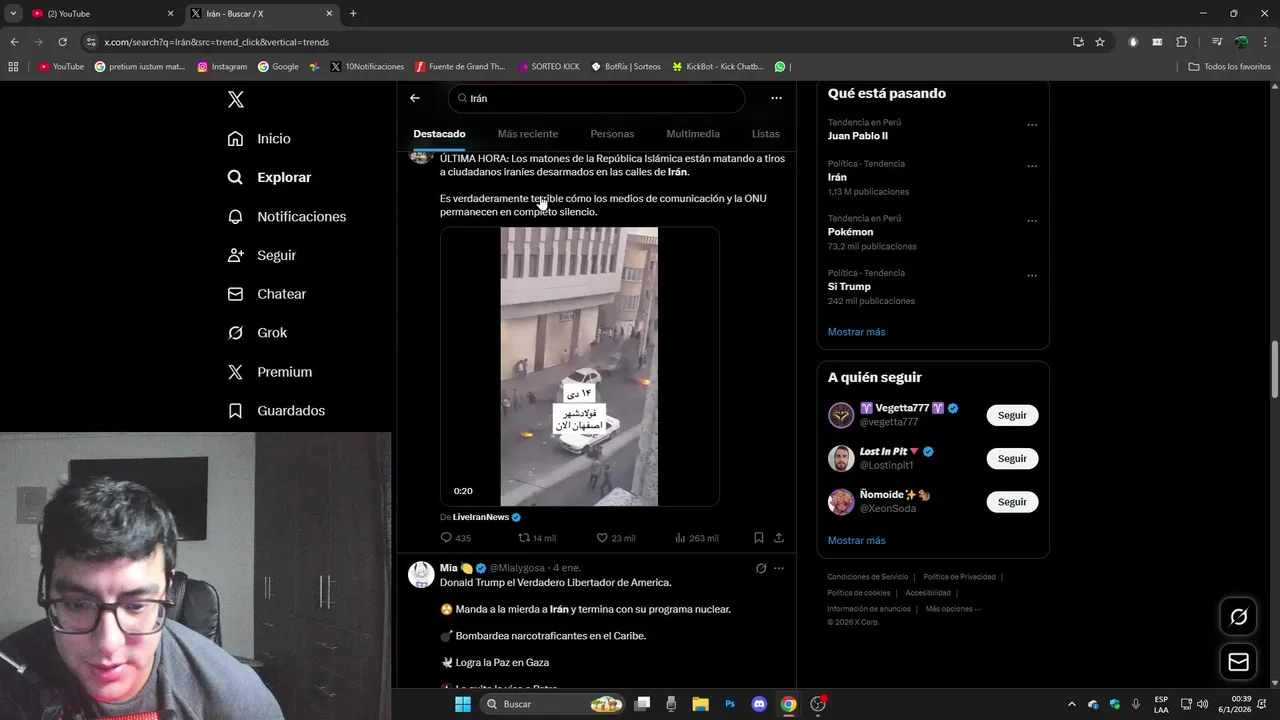Image resolution: width=1280 pixels, height=720 pixels.
Task: Open Pokémon trend
Action: coord(850,232)
